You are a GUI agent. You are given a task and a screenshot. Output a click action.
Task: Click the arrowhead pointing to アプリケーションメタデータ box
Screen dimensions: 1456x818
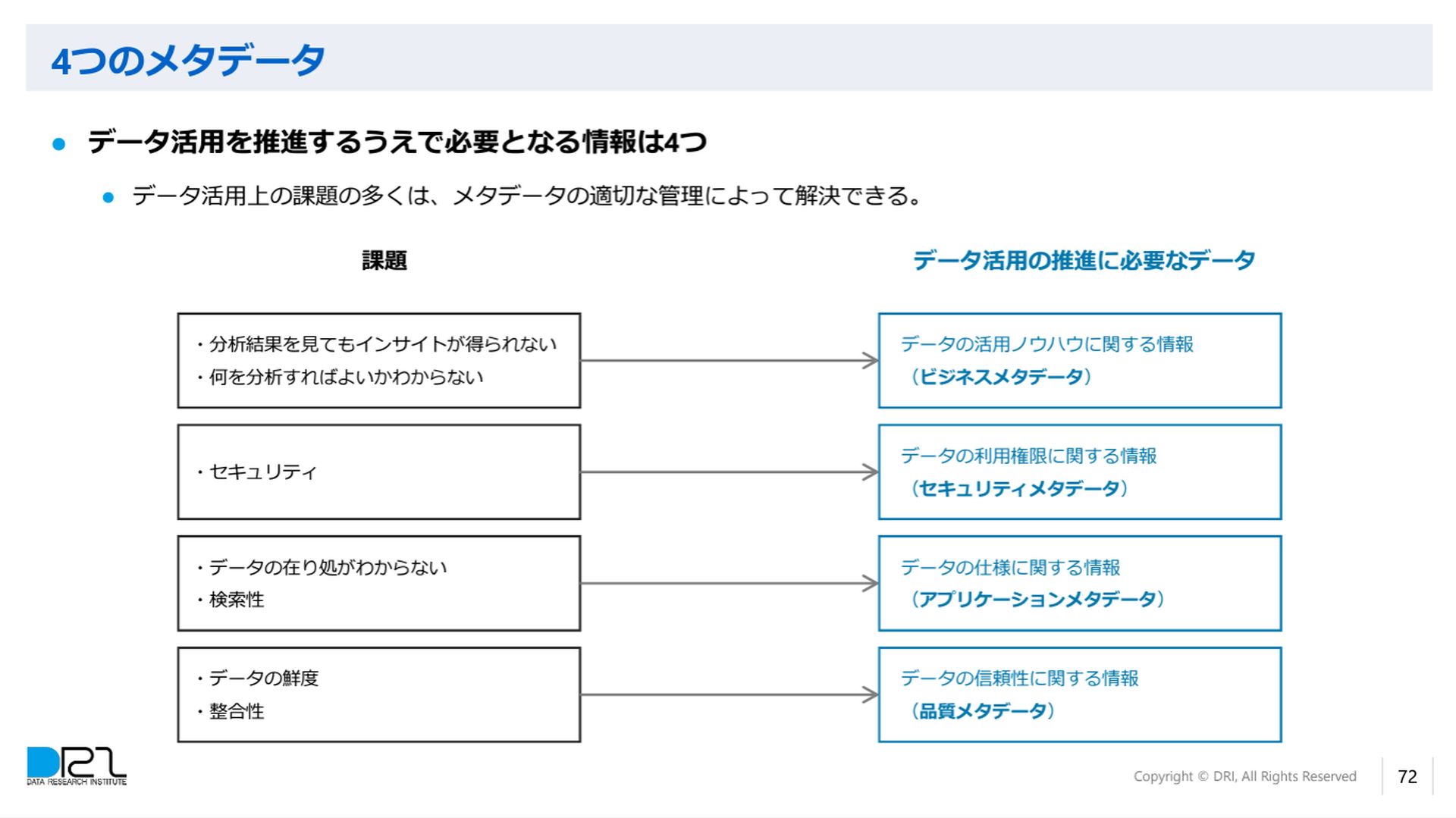(x=871, y=584)
